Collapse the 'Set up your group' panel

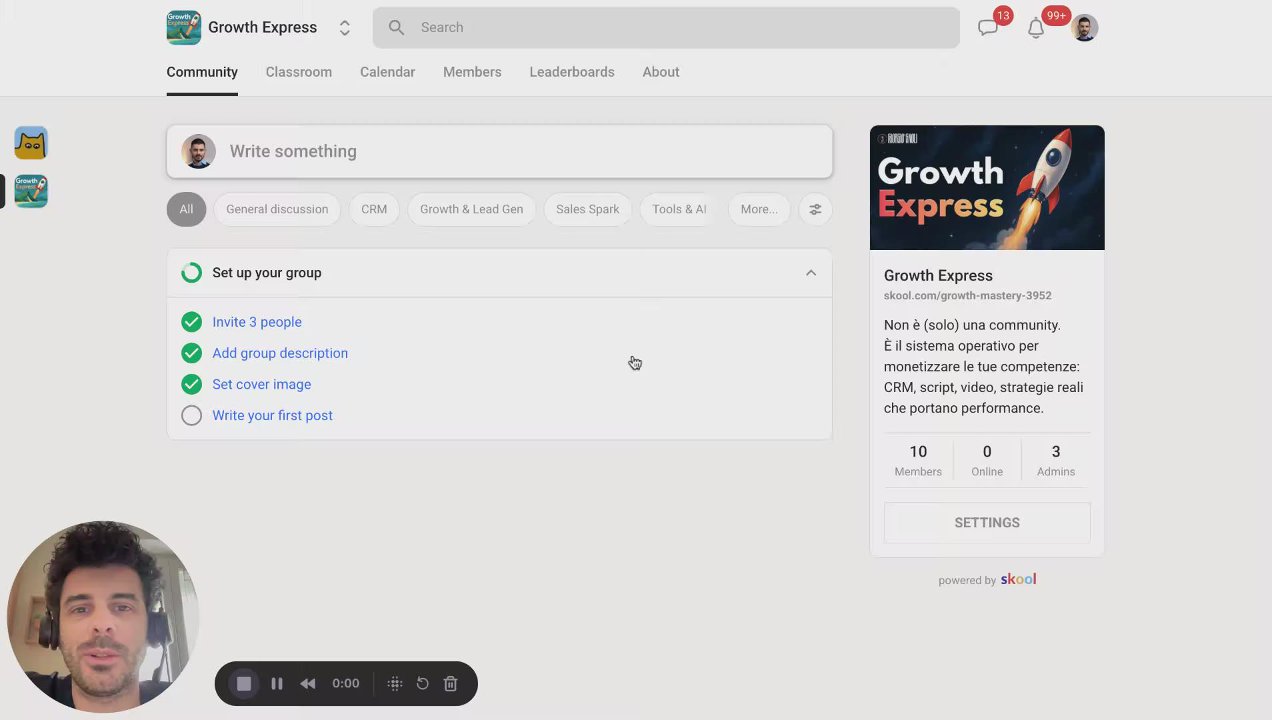811,273
